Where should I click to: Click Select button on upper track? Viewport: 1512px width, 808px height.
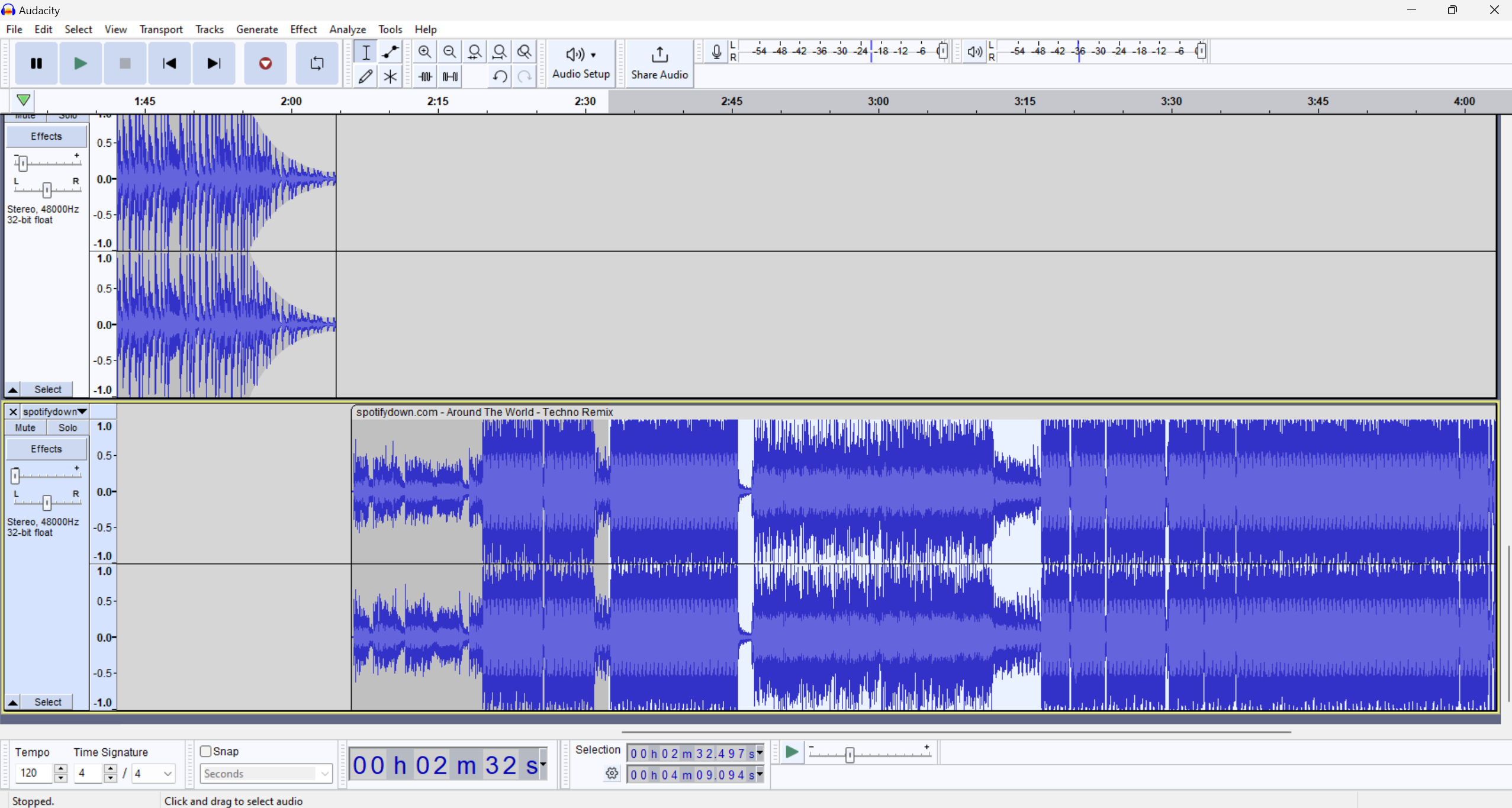point(47,389)
